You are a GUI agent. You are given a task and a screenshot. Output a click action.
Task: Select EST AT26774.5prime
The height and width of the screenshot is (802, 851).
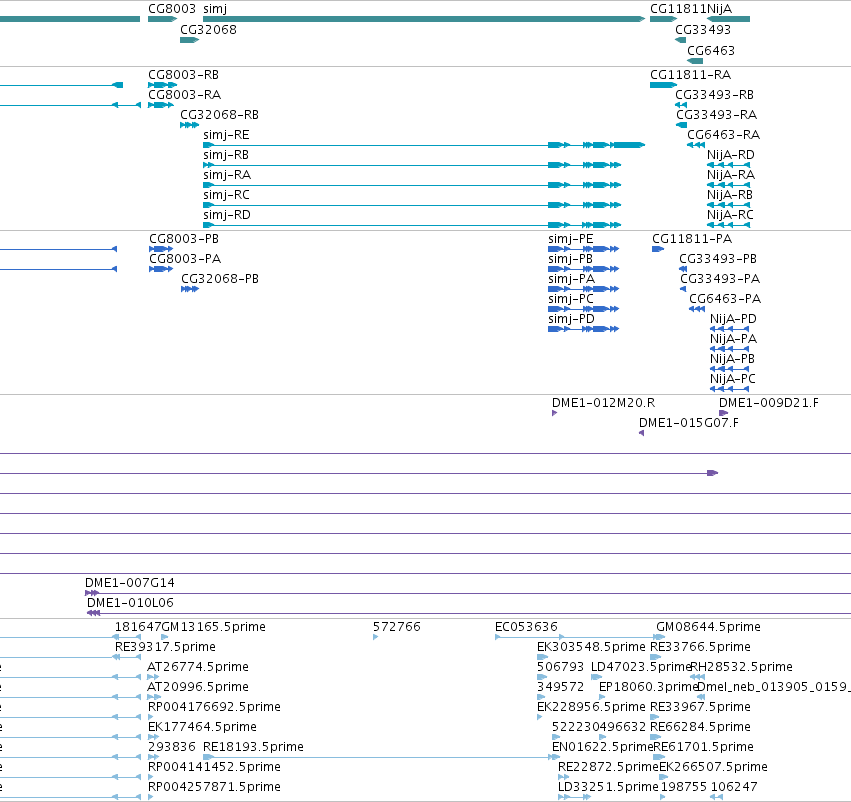point(198,667)
